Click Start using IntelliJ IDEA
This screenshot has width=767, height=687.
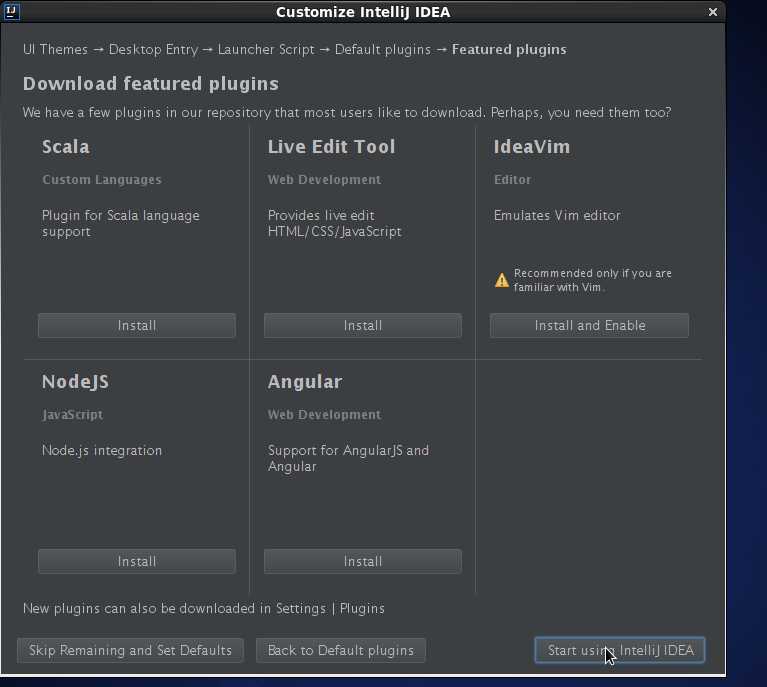[x=620, y=650]
